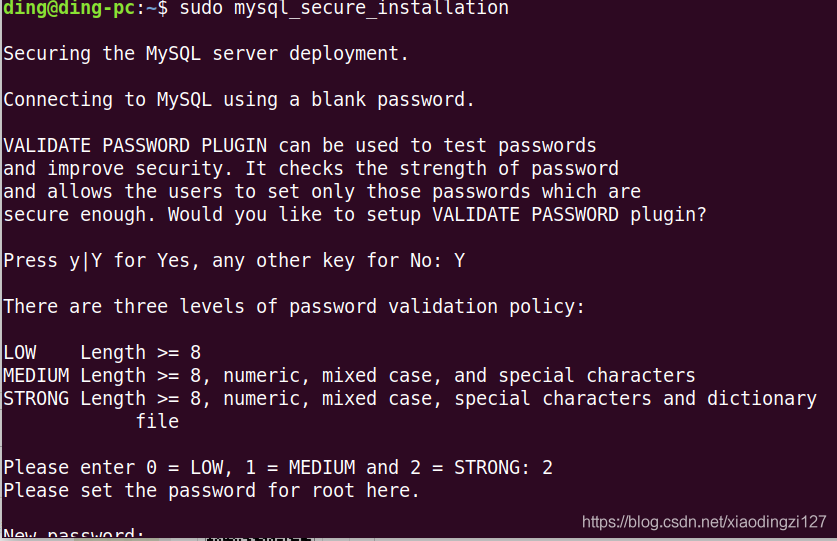
Task: Click the Y answer after 'key for No:'
Action: point(460,261)
